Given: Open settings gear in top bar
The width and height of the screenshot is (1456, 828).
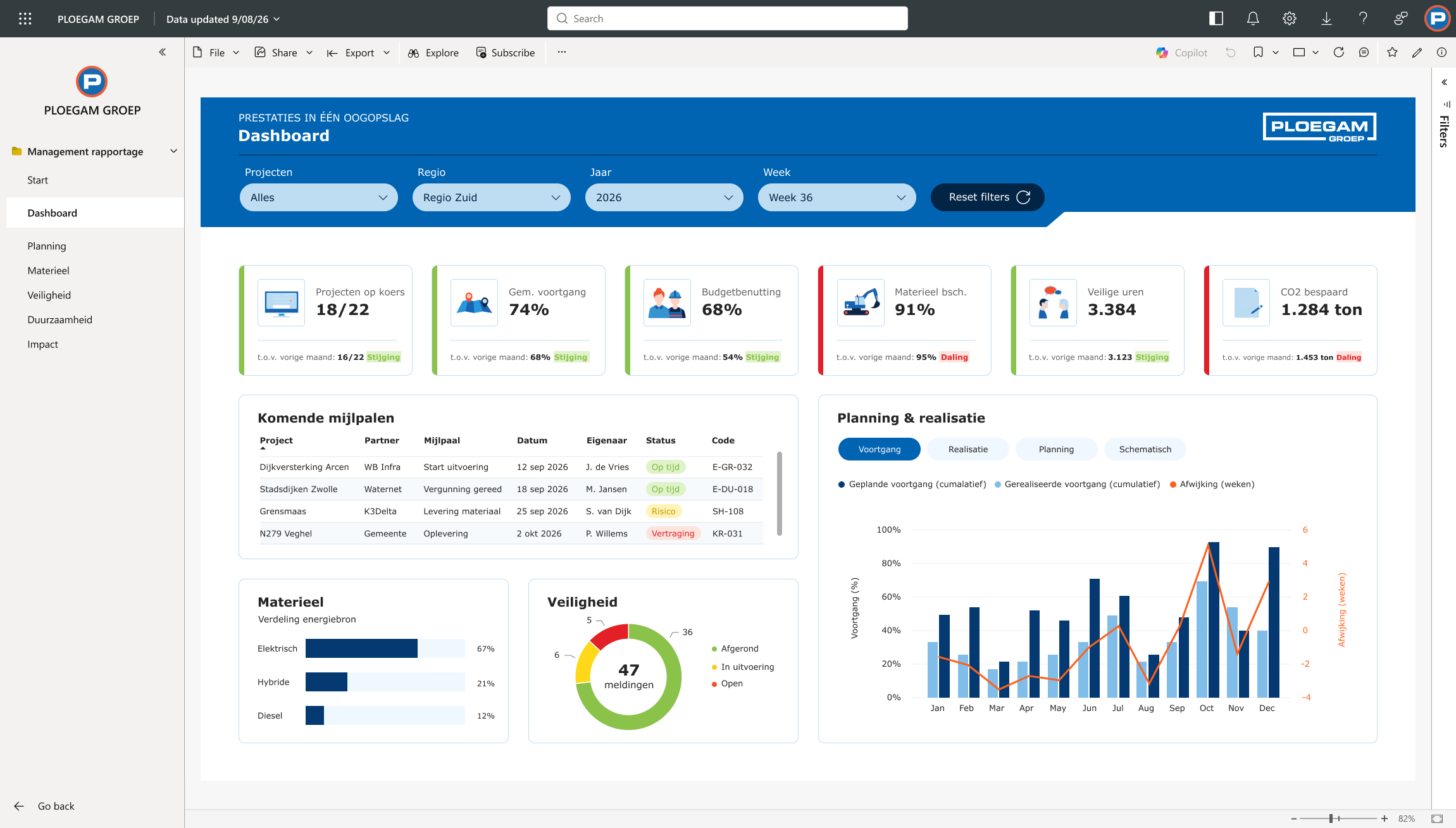Looking at the screenshot, I should 1290,19.
